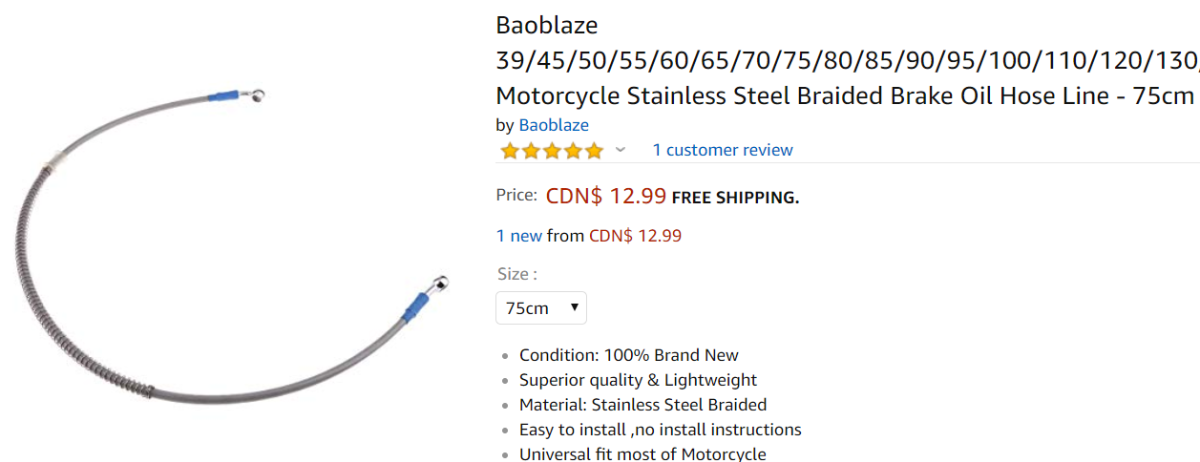Click the Superior quality & Lightweight bullet
This screenshot has width=1200, height=462.
[x=637, y=380]
